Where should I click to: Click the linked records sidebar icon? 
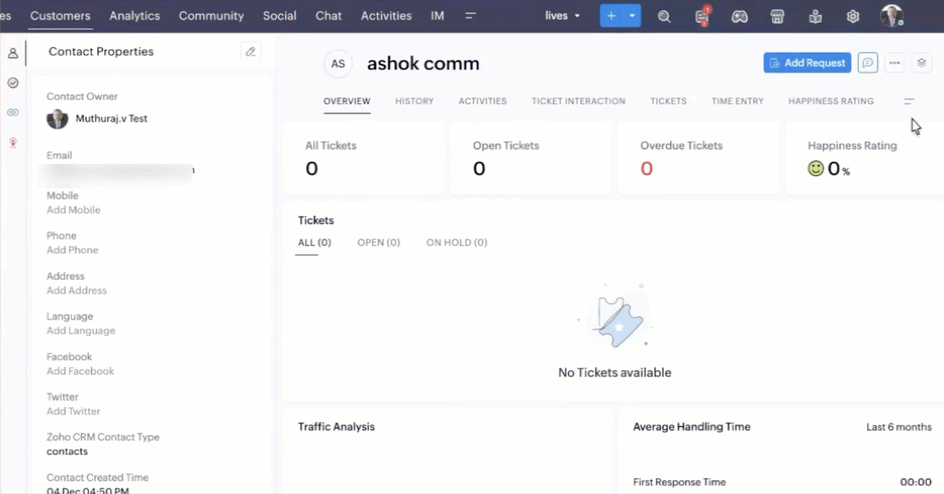tap(13, 113)
